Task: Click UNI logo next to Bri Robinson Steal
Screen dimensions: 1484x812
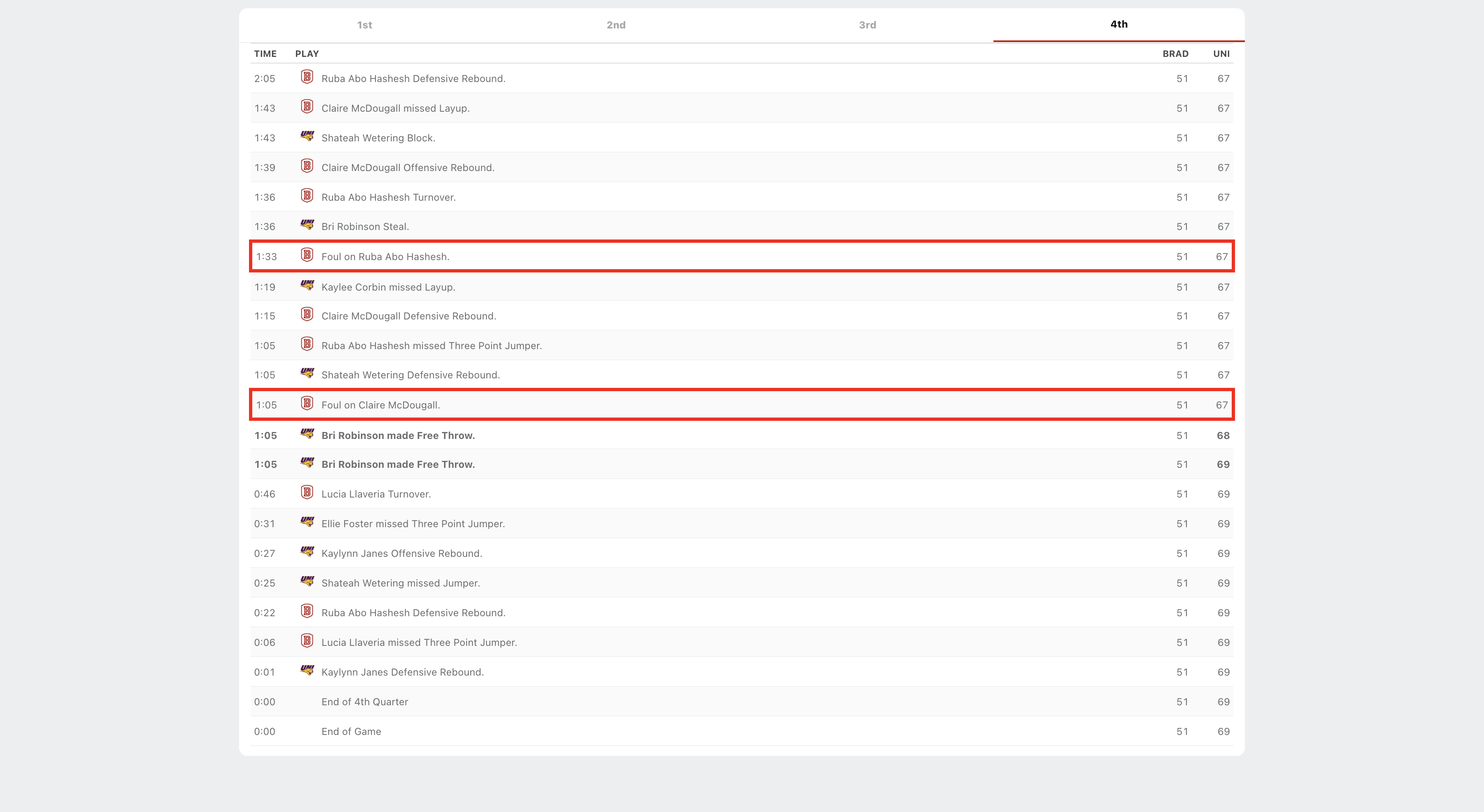Action: (x=307, y=225)
